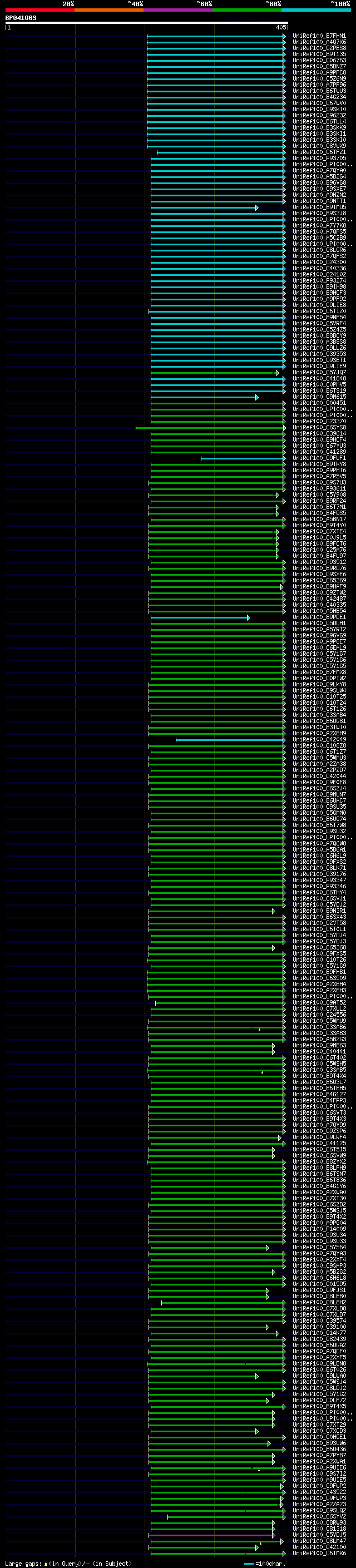Select the UniRef100_Q42487 label
This screenshot has height=1568, width=356.
pyautogui.click(x=319, y=599)
